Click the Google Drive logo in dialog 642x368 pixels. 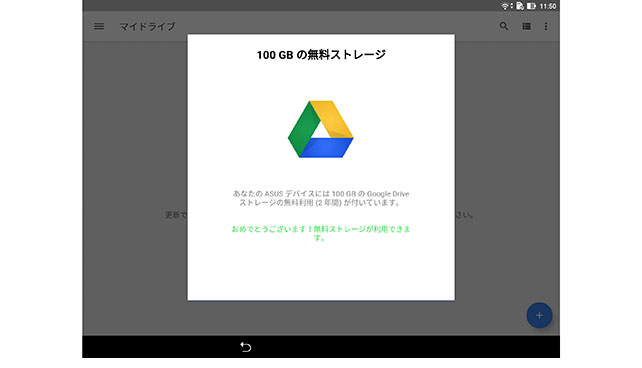[321, 129]
